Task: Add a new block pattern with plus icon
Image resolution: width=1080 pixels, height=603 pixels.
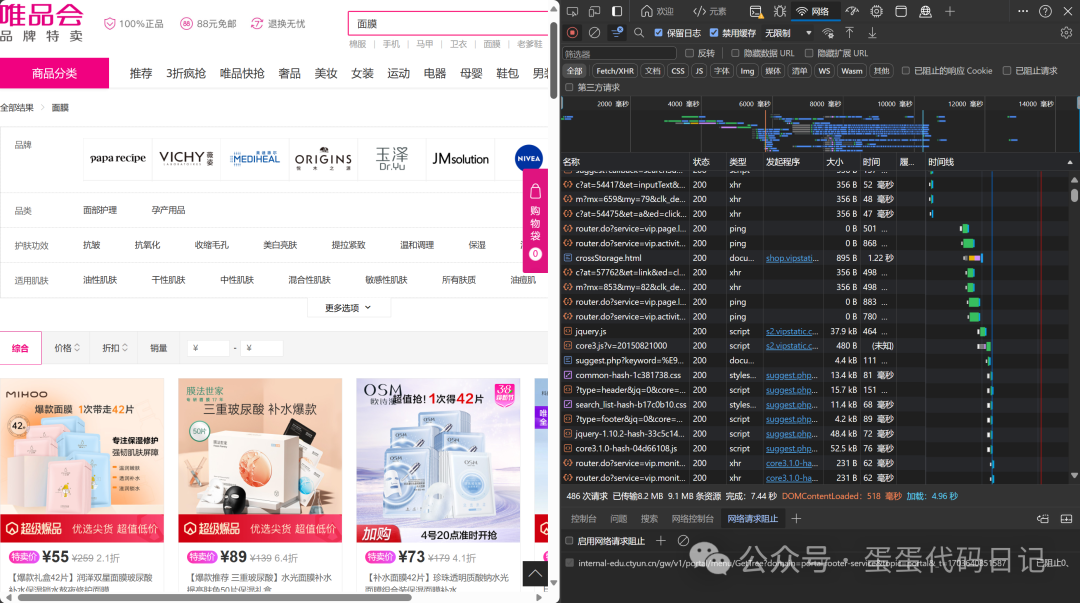Action: point(661,541)
